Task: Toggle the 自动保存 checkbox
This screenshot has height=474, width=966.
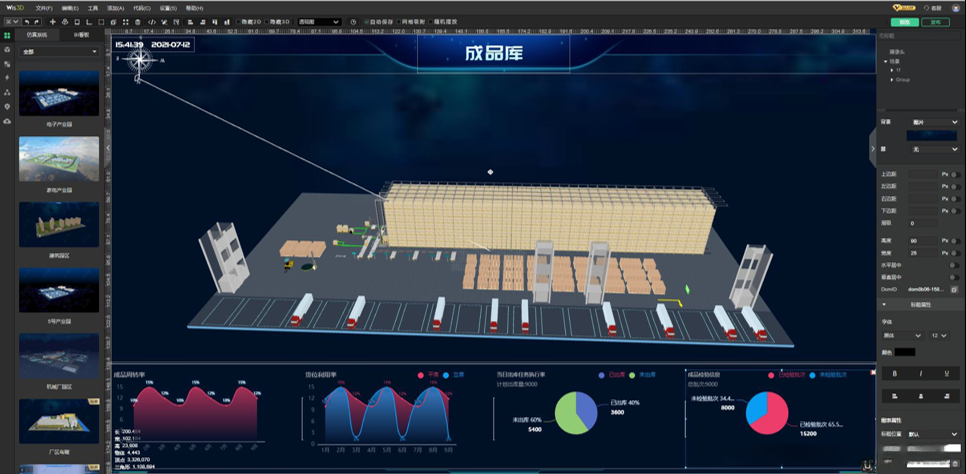Action: pyautogui.click(x=367, y=22)
